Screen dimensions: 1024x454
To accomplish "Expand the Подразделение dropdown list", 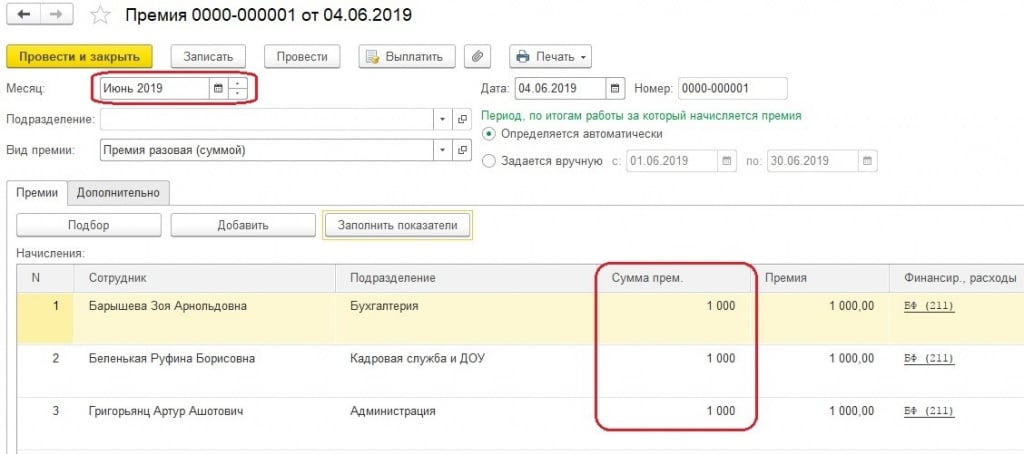I will coord(443,119).
